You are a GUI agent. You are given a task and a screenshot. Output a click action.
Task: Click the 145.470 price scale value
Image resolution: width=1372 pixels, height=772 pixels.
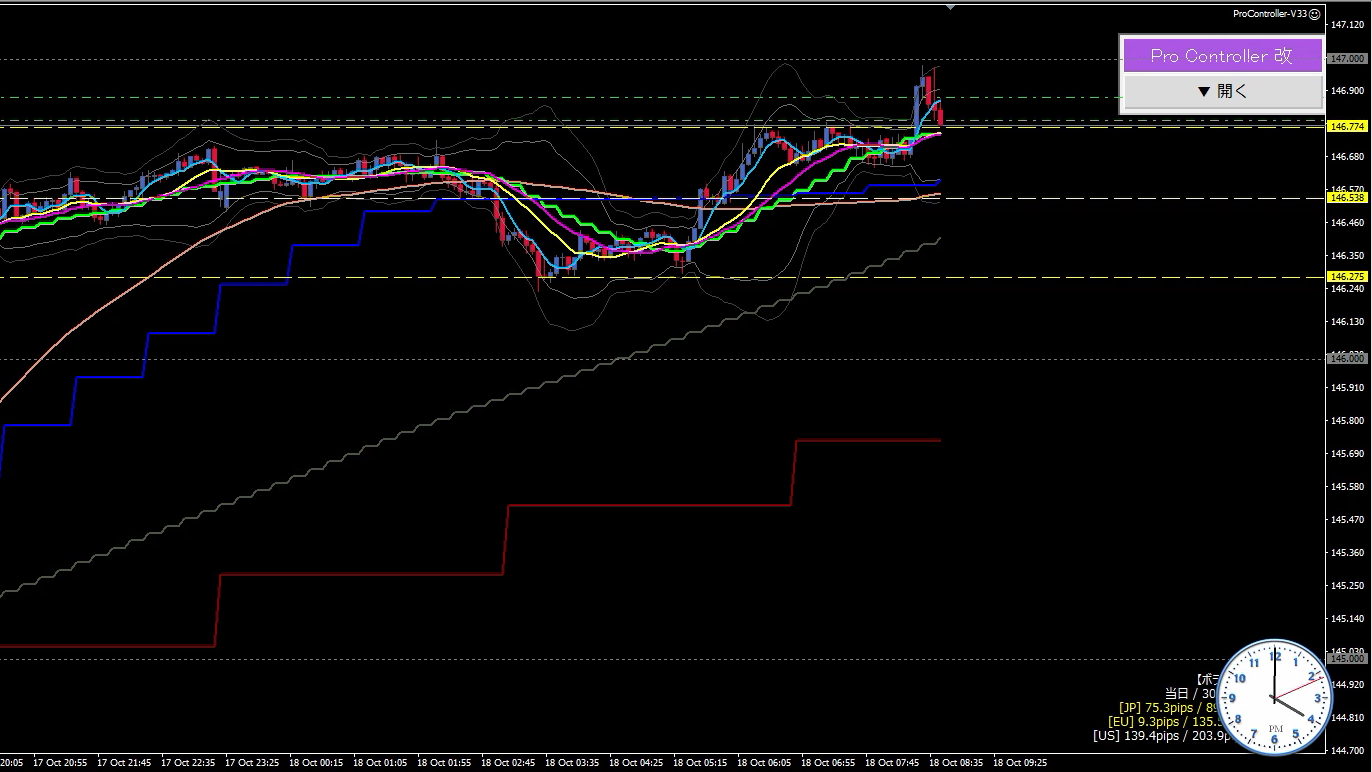click(1347, 519)
